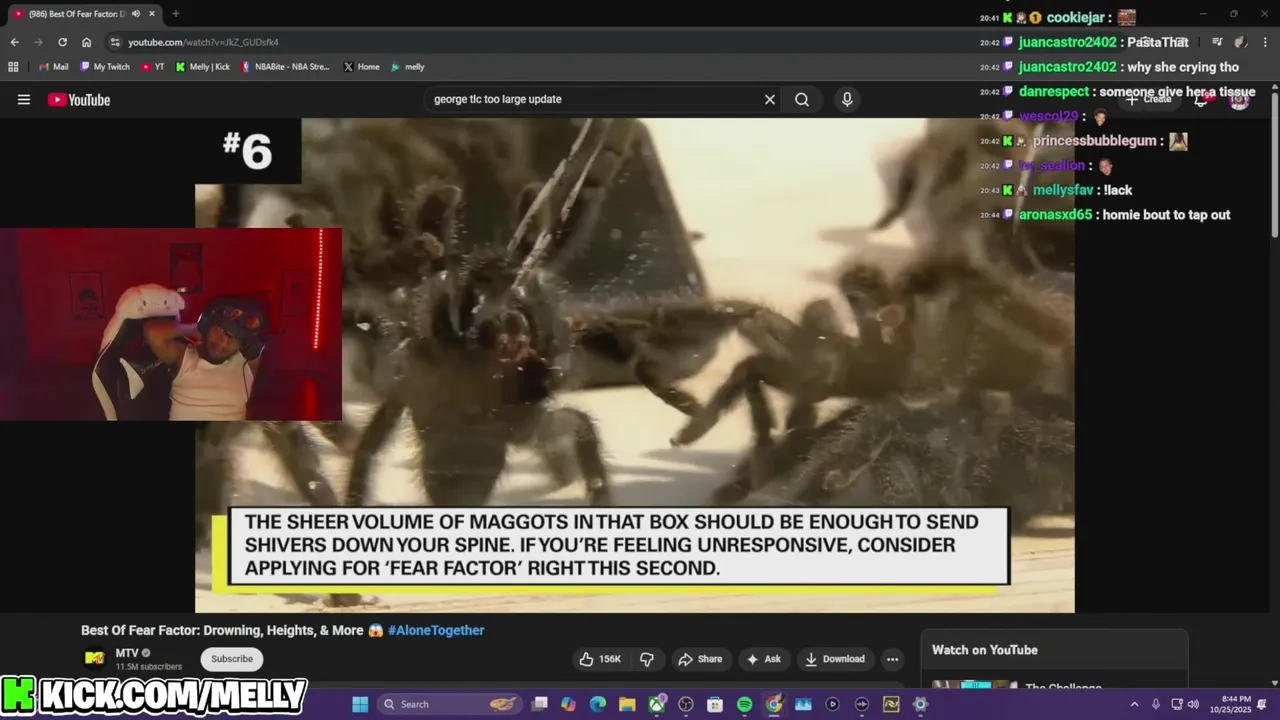
Task: Open the Xbox app from taskbar
Action: 657,704
